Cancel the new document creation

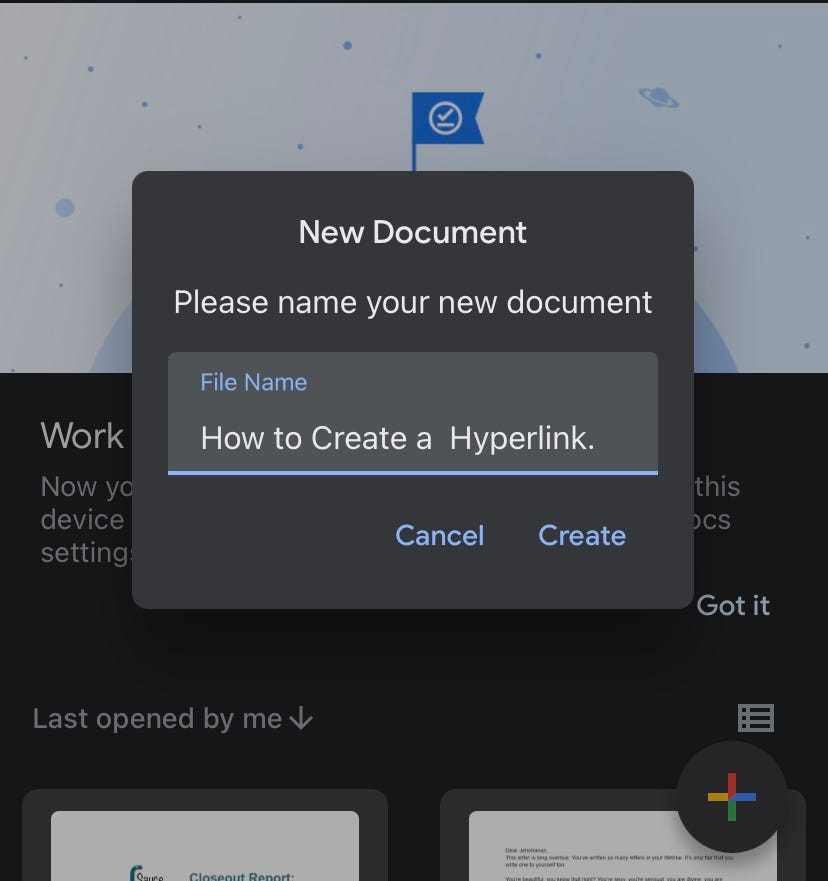coord(439,536)
